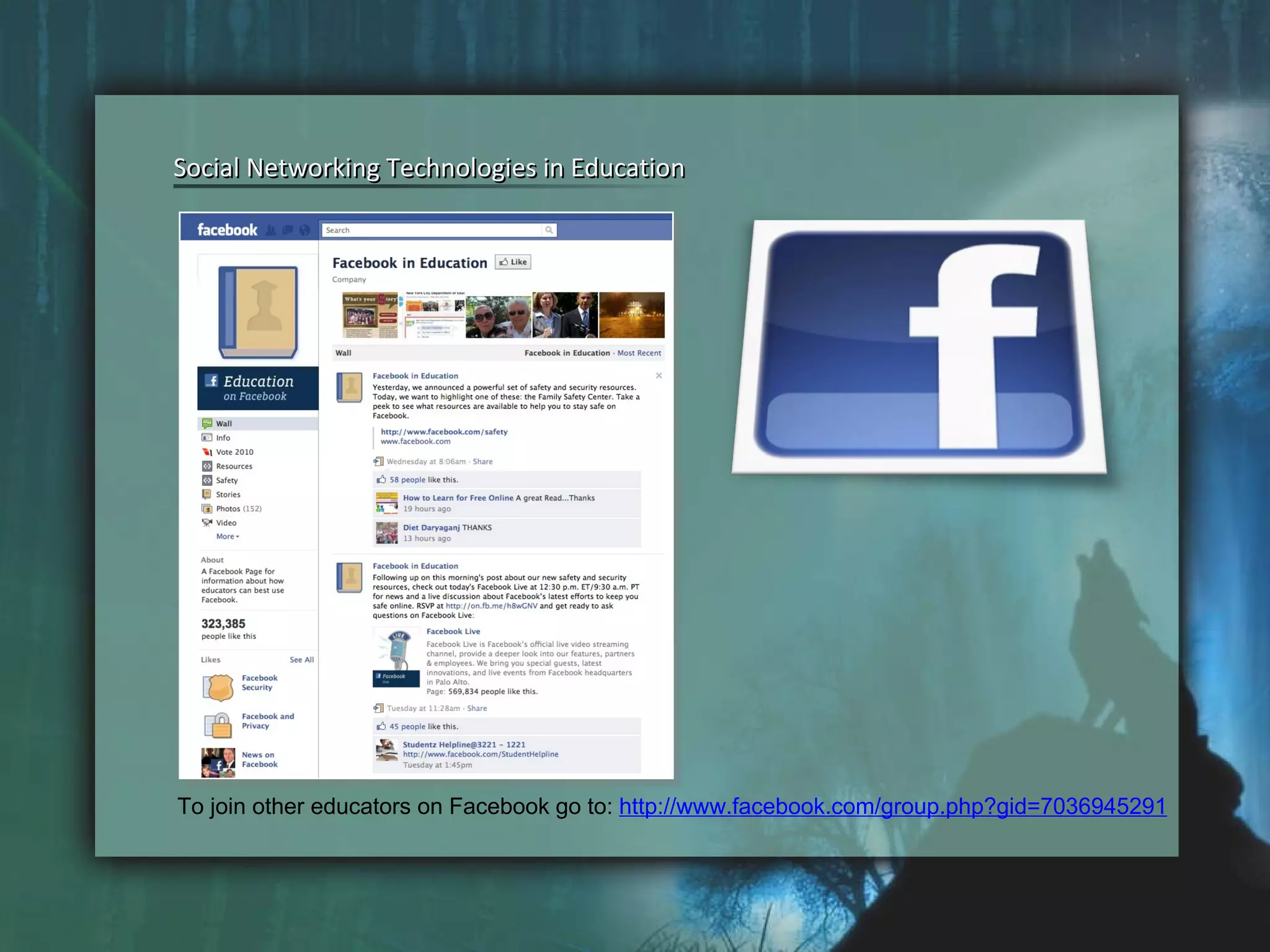Click Share on the Wednesday 8:06am post

pyautogui.click(x=482, y=462)
